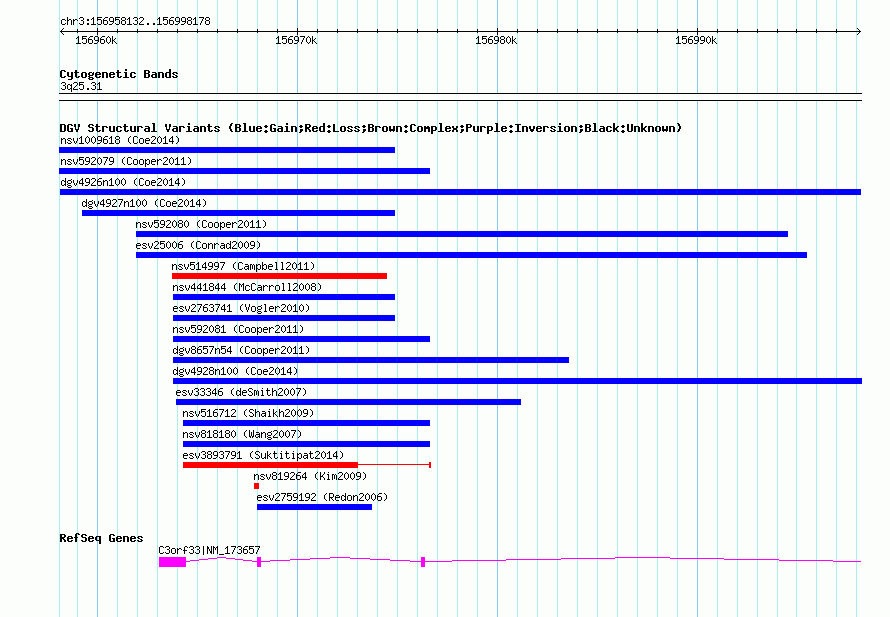
Task: Click the nsv592080 (Cooper2011) gain bar
Action: [x=462, y=234]
